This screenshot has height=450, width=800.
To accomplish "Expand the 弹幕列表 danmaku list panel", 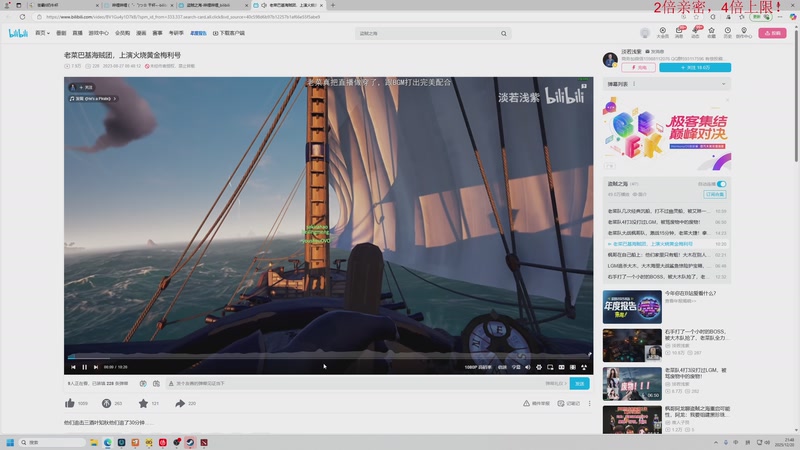I will tap(723, 84).
